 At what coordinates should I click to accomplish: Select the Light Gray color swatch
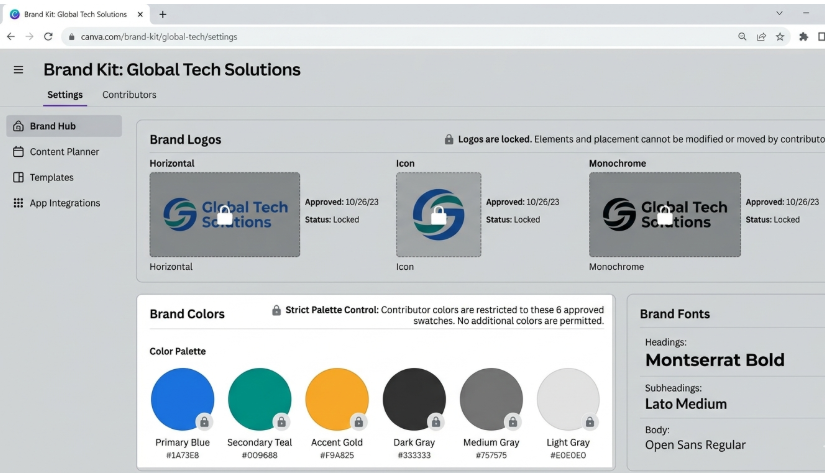pos(568,399)
